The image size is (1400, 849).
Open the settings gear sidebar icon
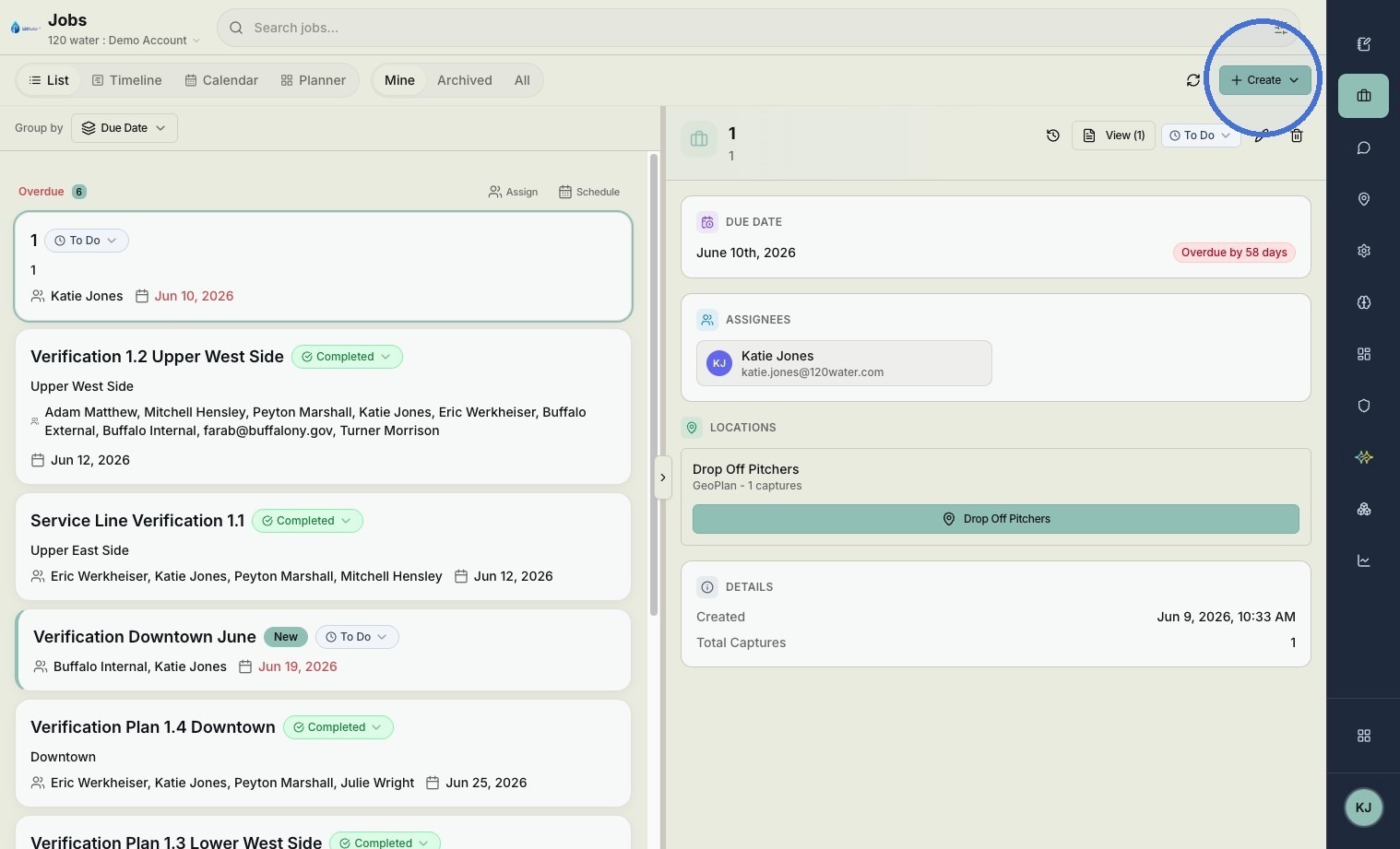[1363, 251]
